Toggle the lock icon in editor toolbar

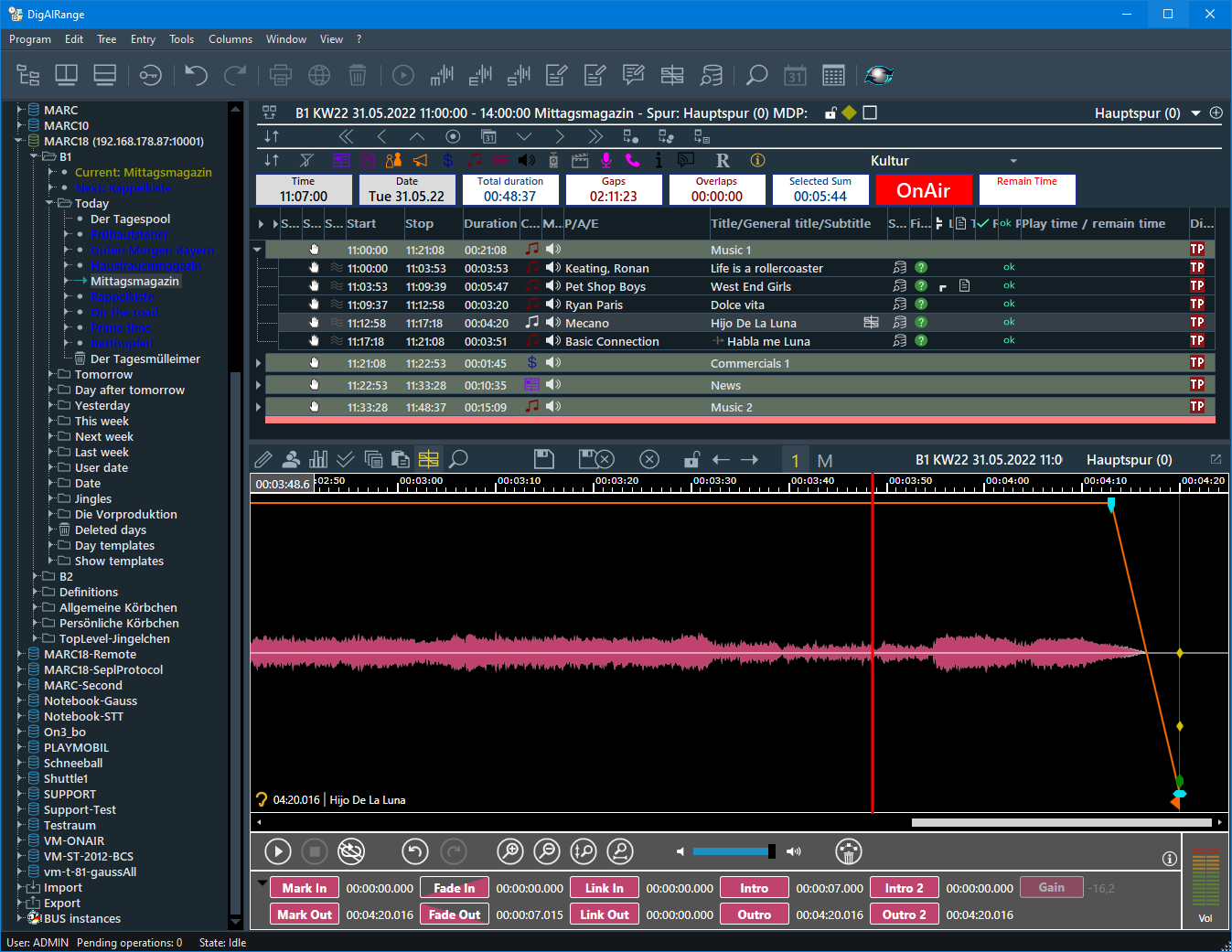pos(692,459)
